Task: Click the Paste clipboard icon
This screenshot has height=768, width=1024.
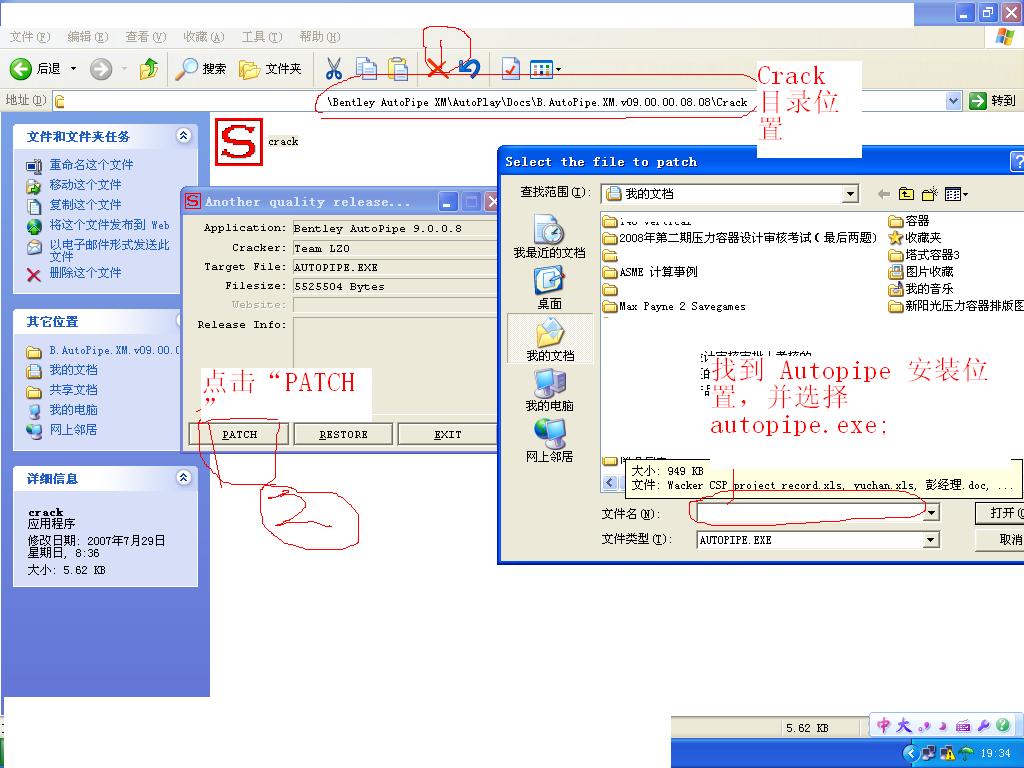Action: point(398,69)
